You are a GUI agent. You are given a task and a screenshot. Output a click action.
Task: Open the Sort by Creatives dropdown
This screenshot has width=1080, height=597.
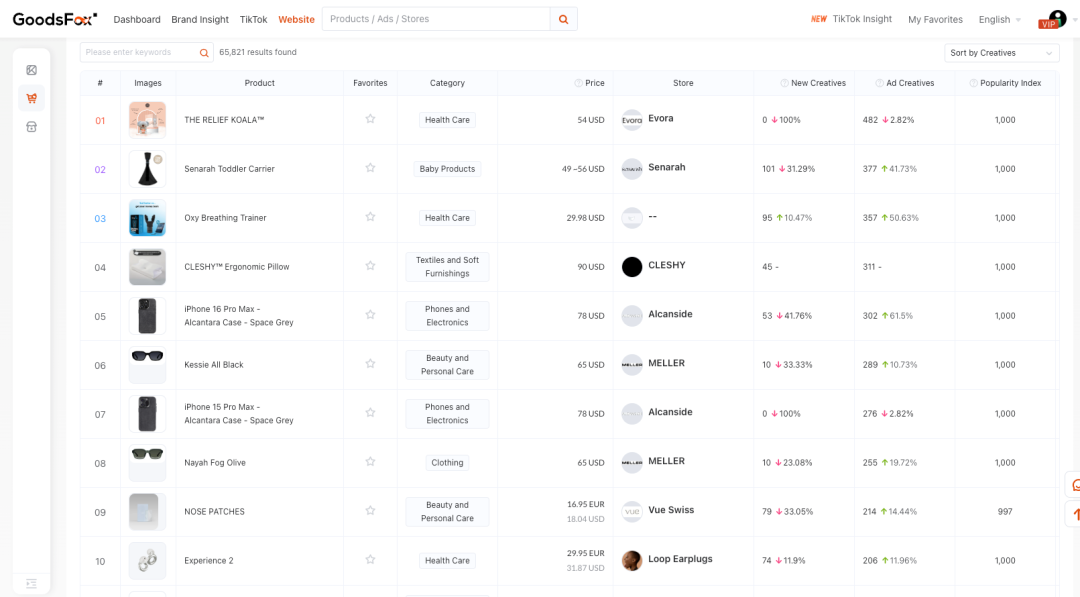(1001, 53)
